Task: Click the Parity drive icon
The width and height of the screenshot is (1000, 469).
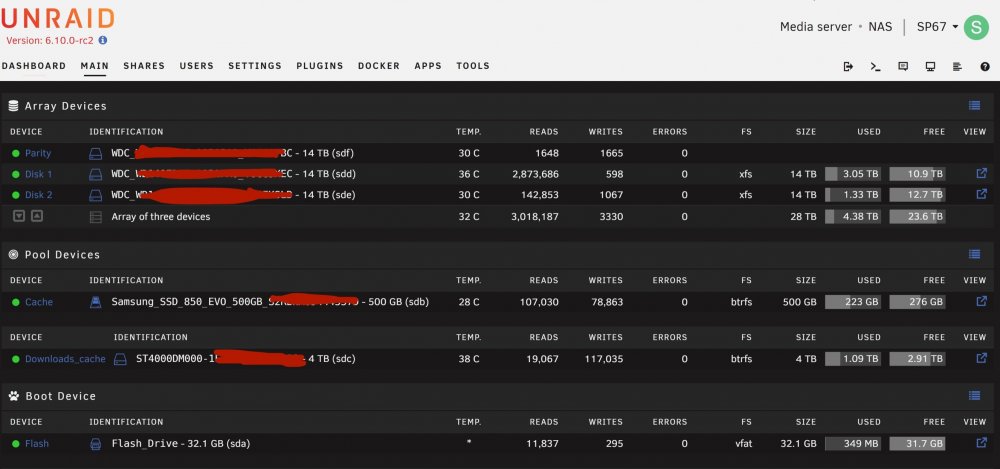Action: pyautogui.click(x=95, y=153)
